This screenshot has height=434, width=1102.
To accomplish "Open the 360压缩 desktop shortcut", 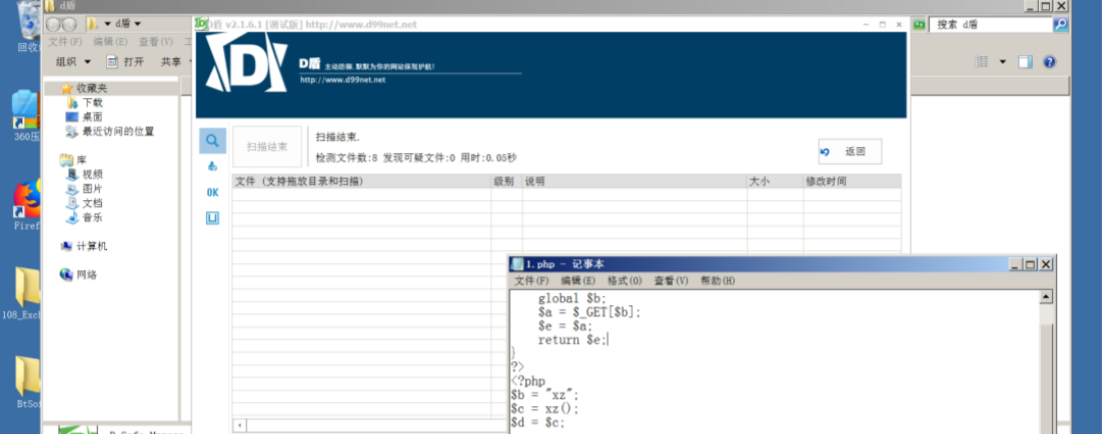I will pyautogui.click(x=27, y=115).
